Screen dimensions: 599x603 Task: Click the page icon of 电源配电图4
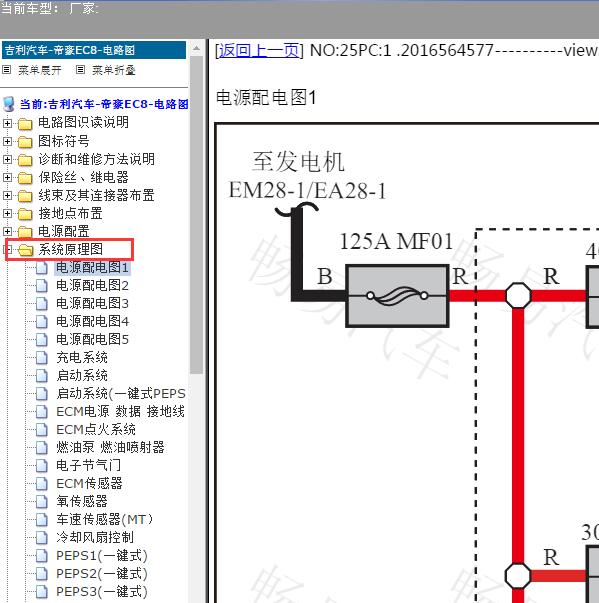click(42, 321)
